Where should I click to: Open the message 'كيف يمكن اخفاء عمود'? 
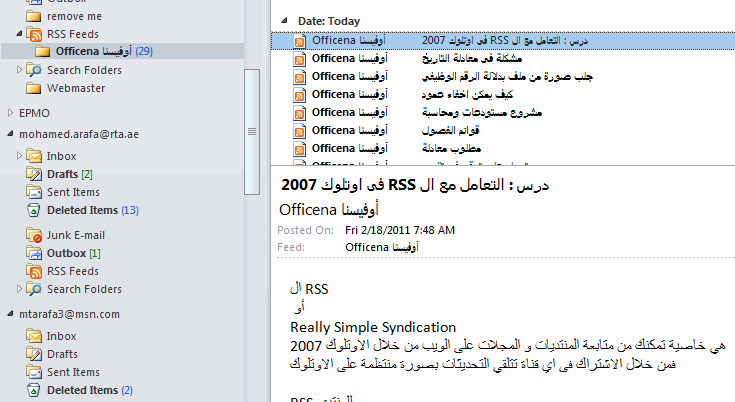[467, 95]
